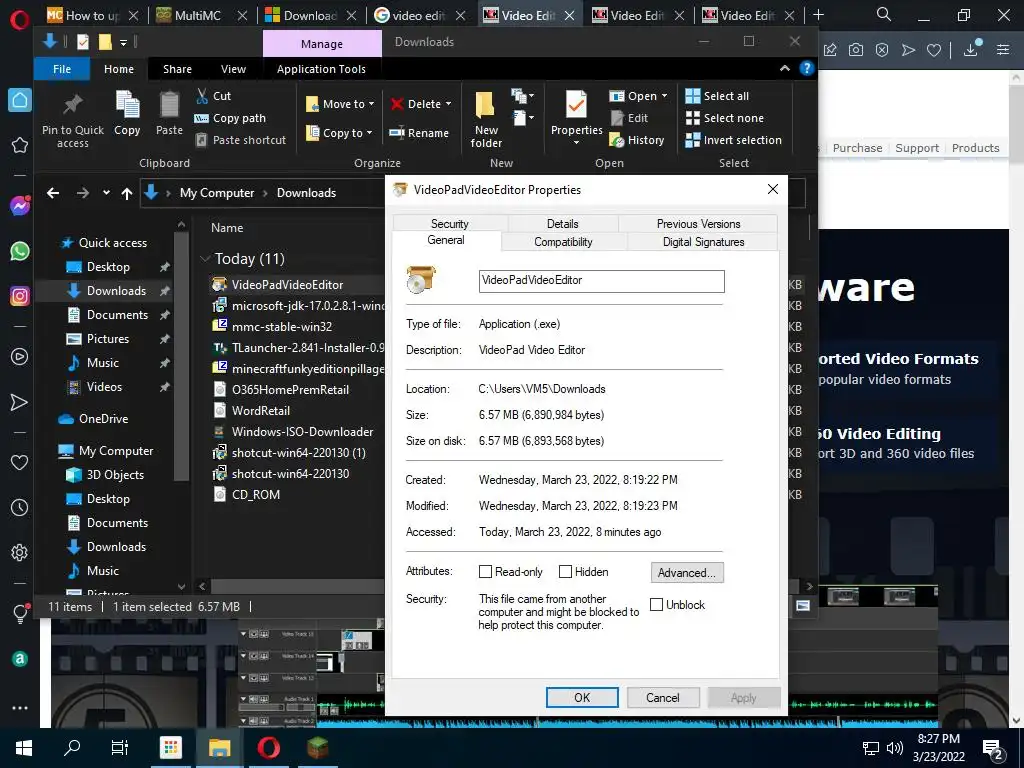Switch to the Compatibility tab
The width and height of the screenshot is (1024, 768).
[x=563, y=242]
